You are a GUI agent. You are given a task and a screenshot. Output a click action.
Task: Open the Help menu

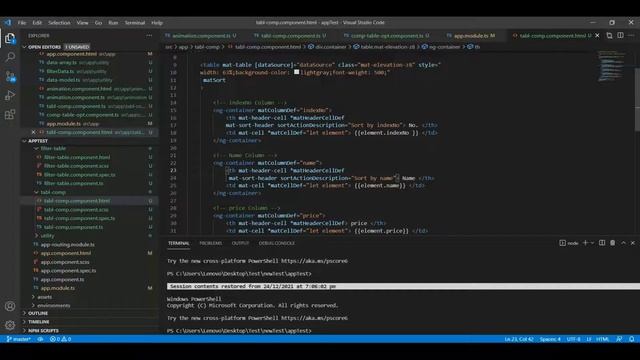(x=157, y=23)
